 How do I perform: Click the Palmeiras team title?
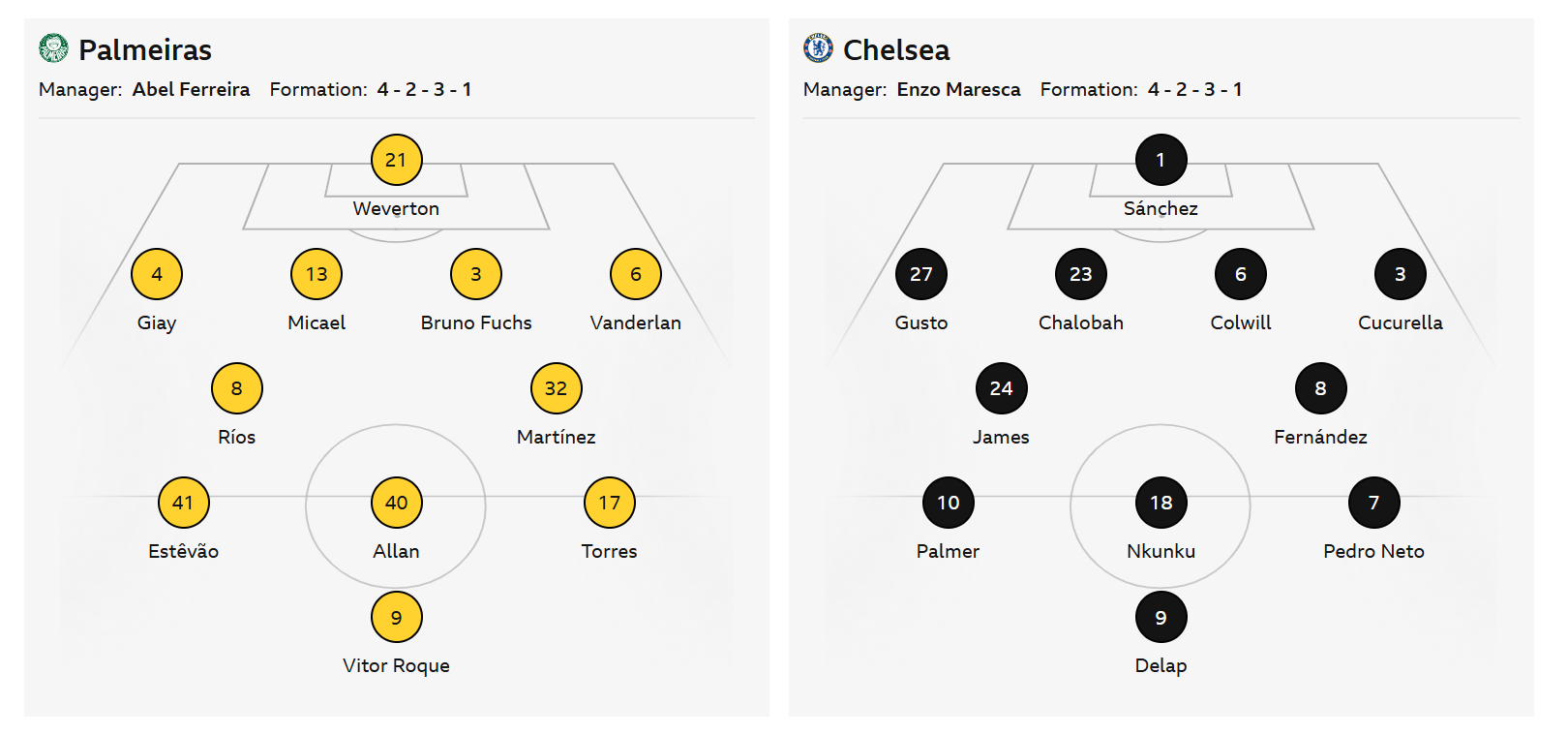click(x=145, y=49)
